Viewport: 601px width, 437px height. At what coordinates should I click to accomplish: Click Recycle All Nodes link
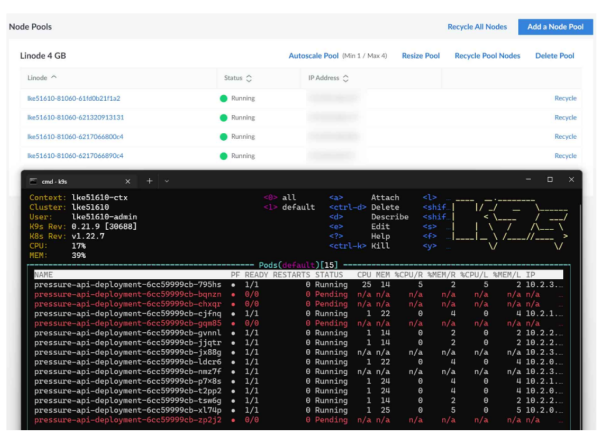tap(476, 26)
